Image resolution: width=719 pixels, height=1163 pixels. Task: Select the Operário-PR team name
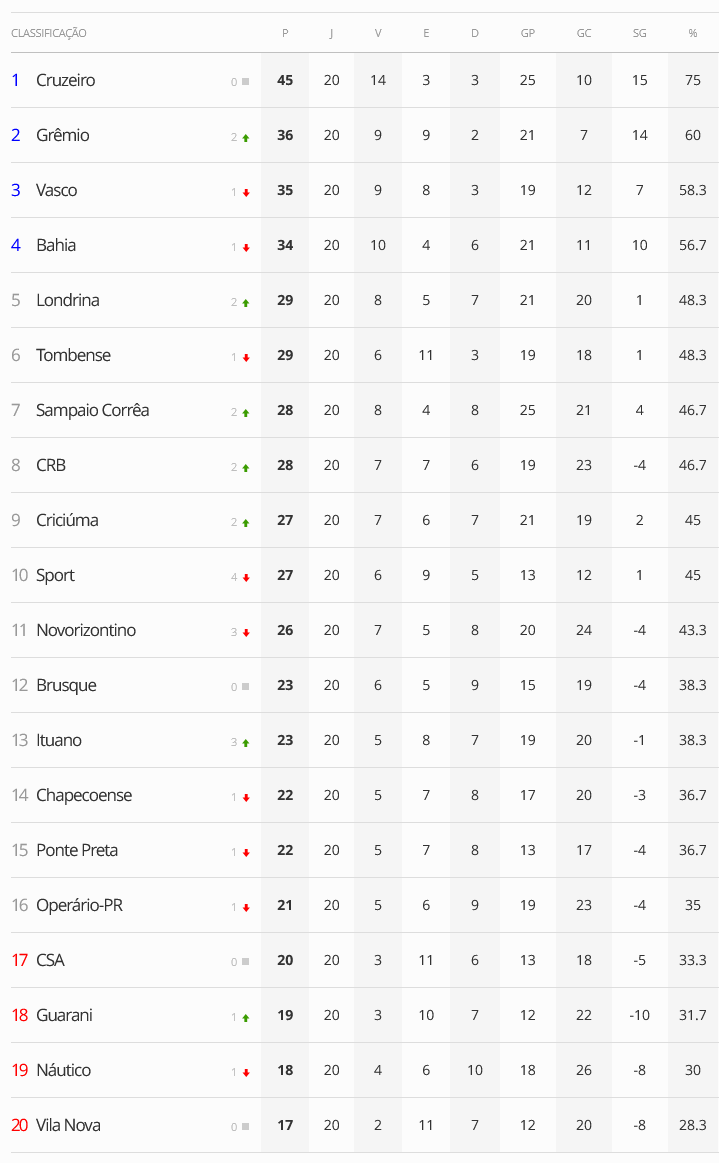pos(79,905)
